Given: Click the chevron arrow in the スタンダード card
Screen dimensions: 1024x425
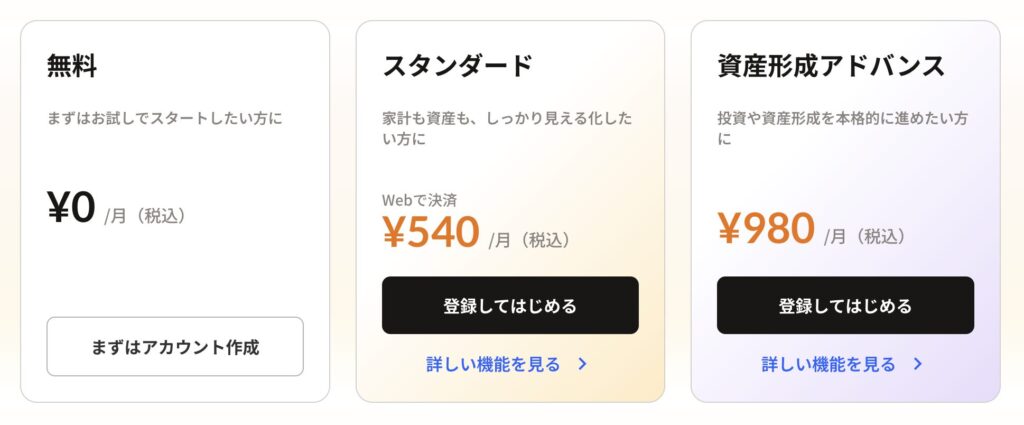Looking at the screenshot, I should 583,364.
